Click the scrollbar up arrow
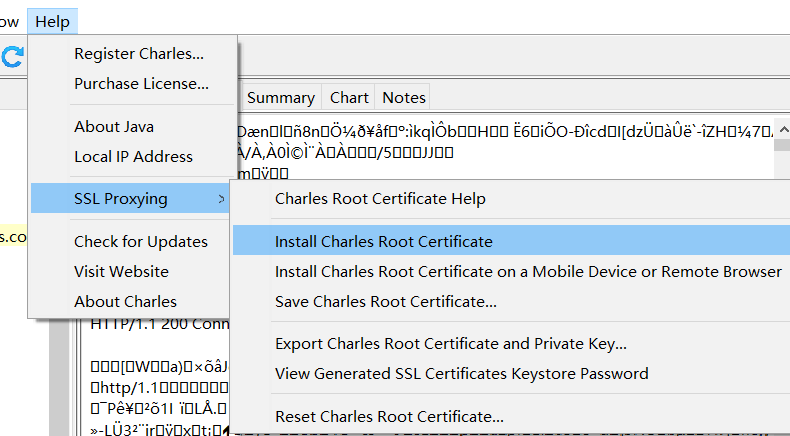The image size is (790, 436). (783, 130)
